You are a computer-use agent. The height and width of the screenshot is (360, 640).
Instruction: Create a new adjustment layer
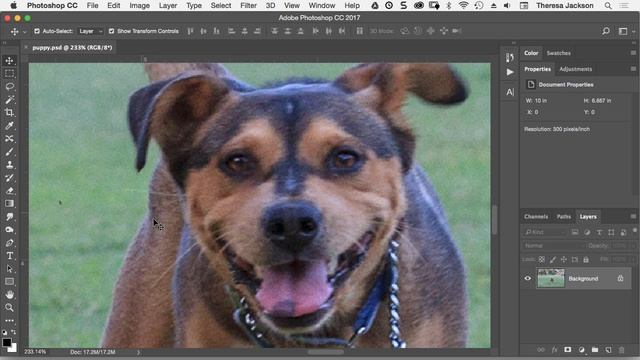point(582,350)
